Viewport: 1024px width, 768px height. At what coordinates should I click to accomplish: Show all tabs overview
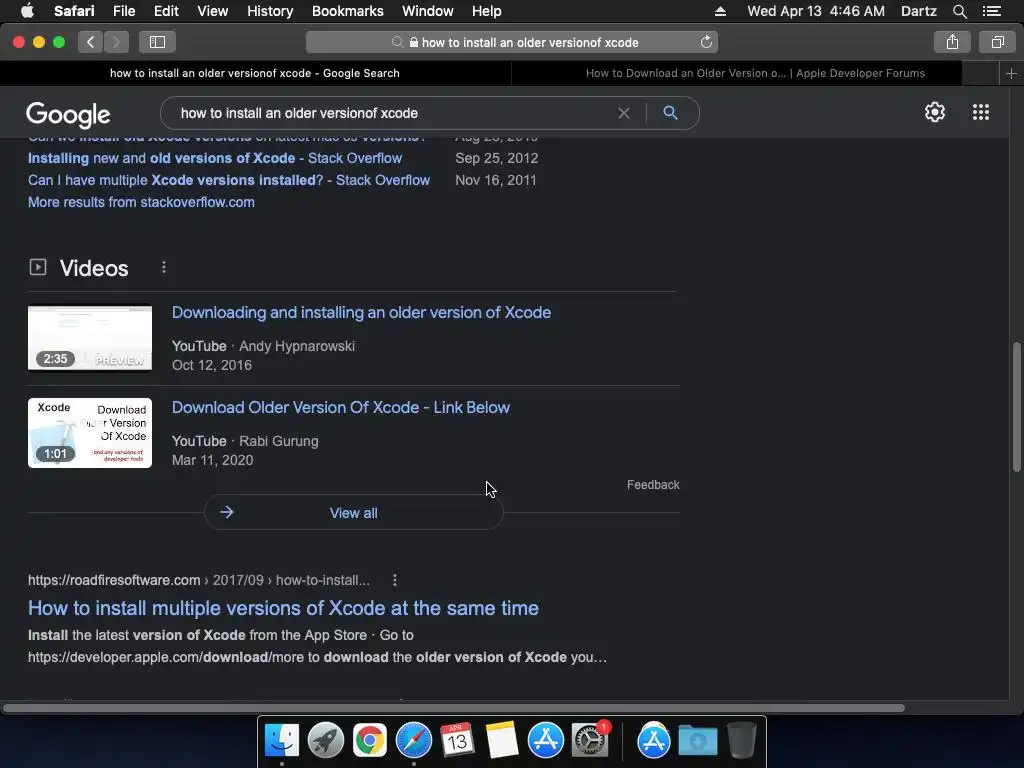(997, 42)
